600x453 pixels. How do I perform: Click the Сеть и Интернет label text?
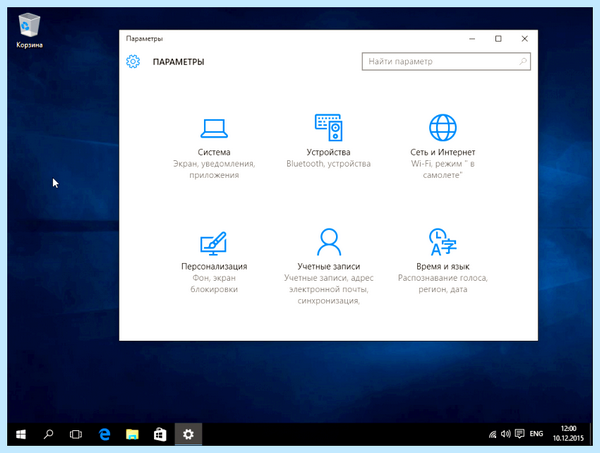point(443,152)
